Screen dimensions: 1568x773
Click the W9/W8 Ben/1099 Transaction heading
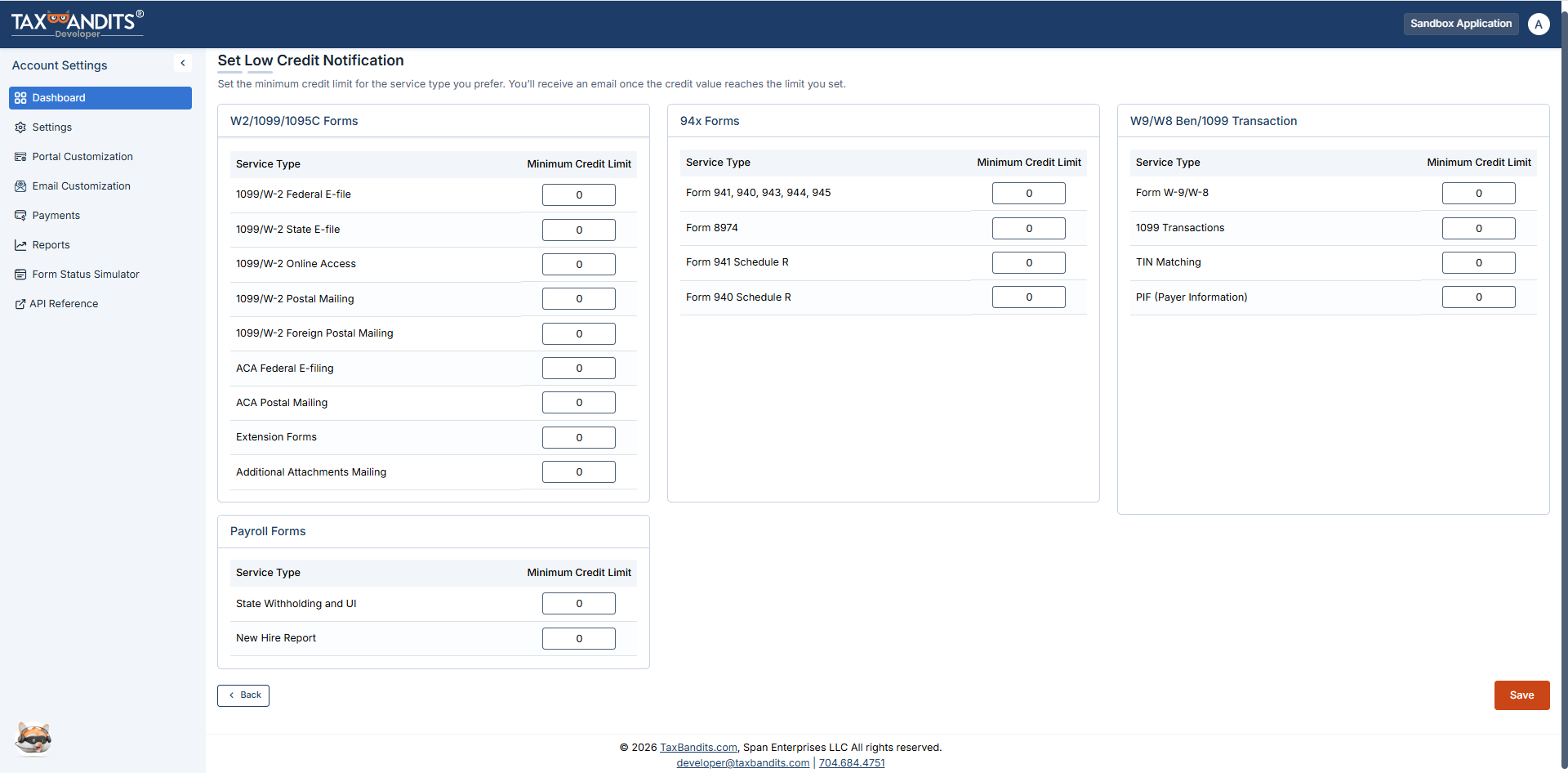pyautogui.click(x=1214, y=121)
